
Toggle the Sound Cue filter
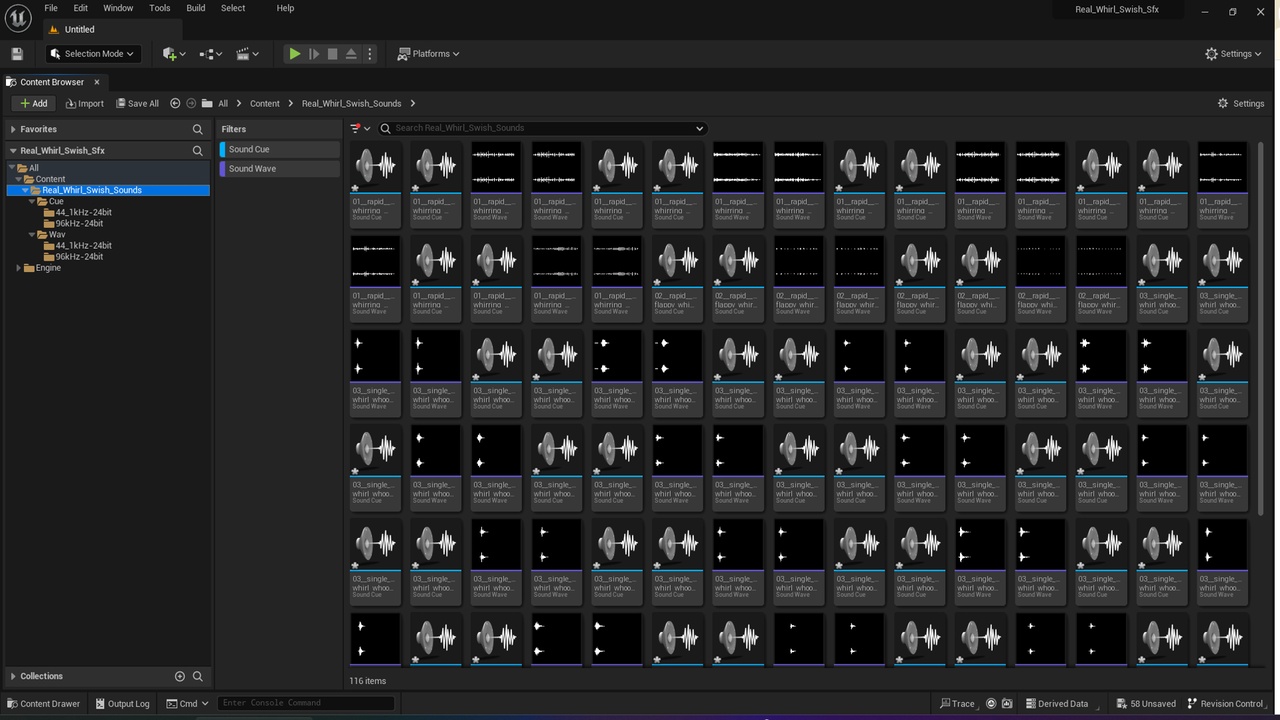[x=280, y=149]
